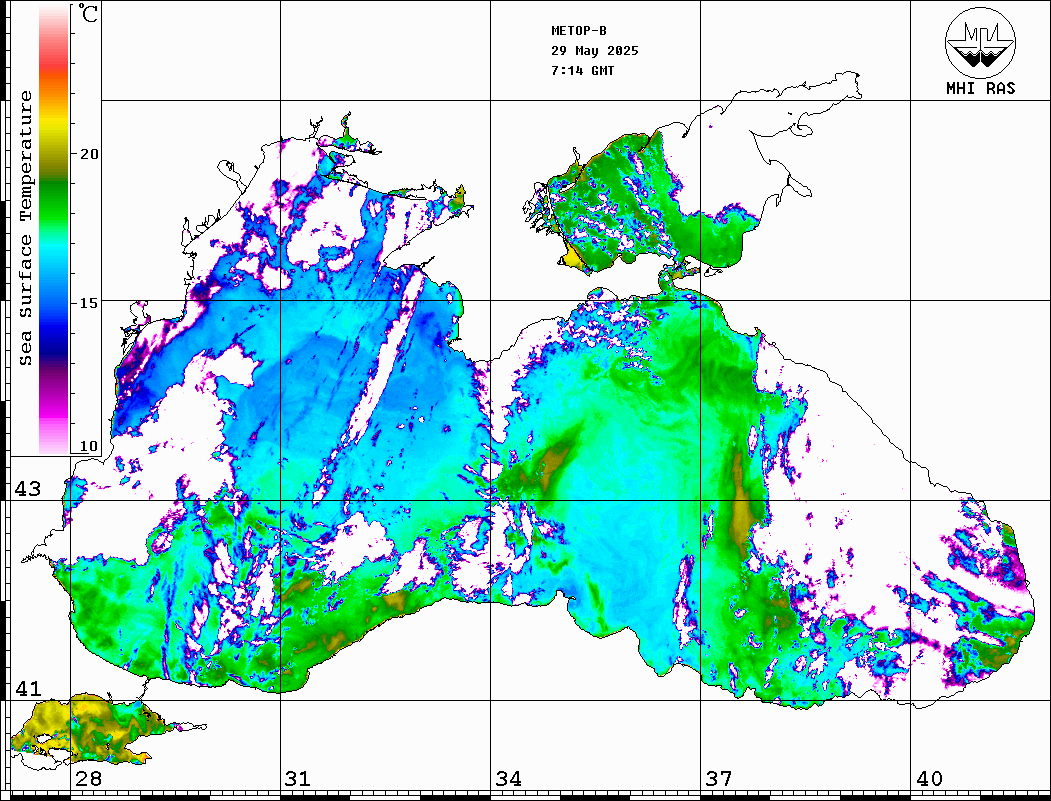Viewport: 1051px width, 801px height.
Task: Click longitude label '31'
Action: (x=298, y=779)
